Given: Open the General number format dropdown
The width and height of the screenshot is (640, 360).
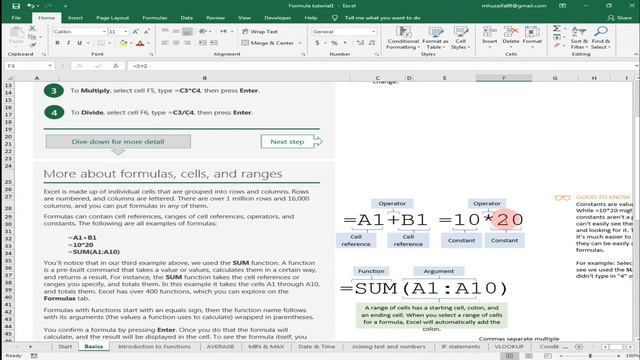Looking at the screenshot, I should coord(373,31).
